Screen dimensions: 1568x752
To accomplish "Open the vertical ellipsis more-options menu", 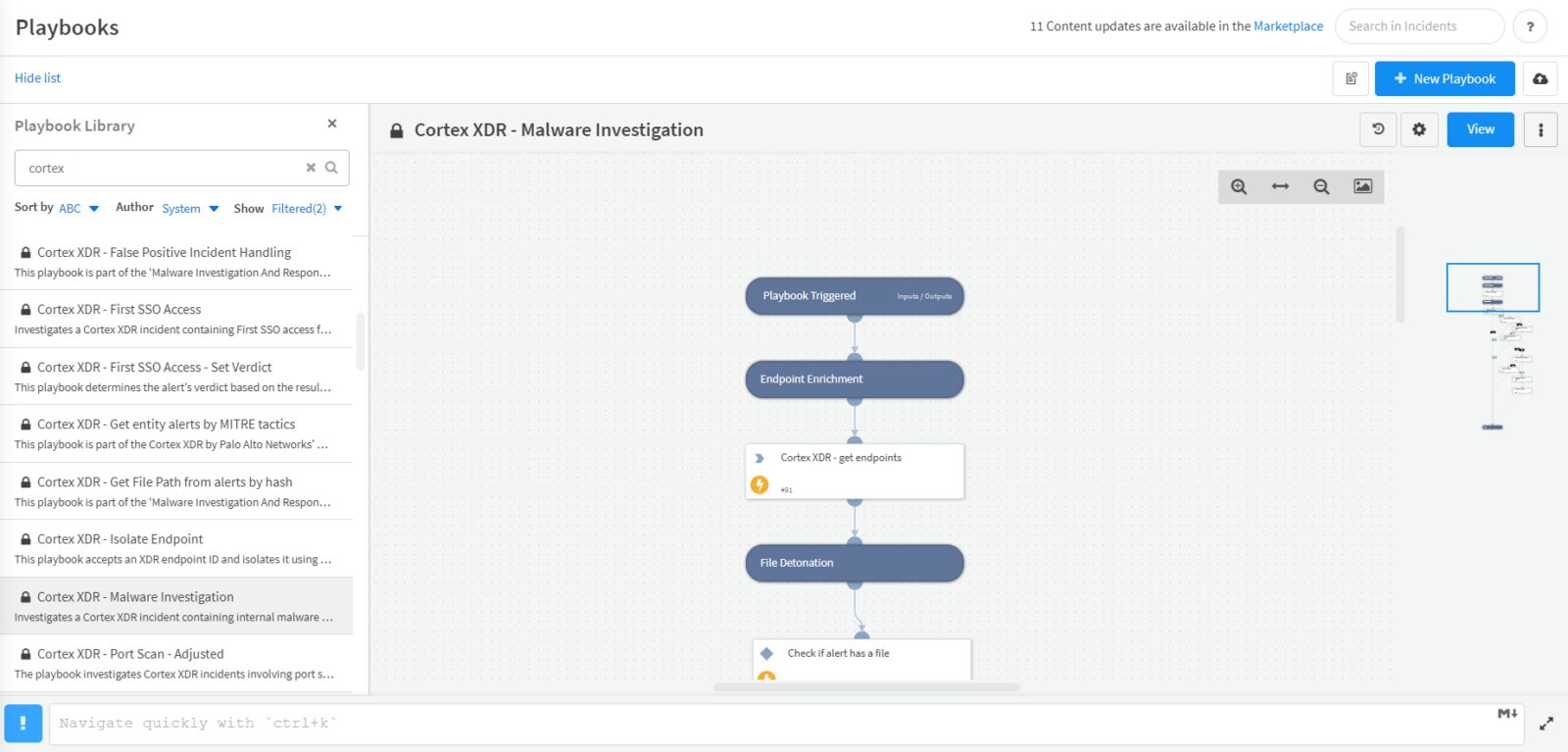I will pyautogui.click(x=1541, y=129).
